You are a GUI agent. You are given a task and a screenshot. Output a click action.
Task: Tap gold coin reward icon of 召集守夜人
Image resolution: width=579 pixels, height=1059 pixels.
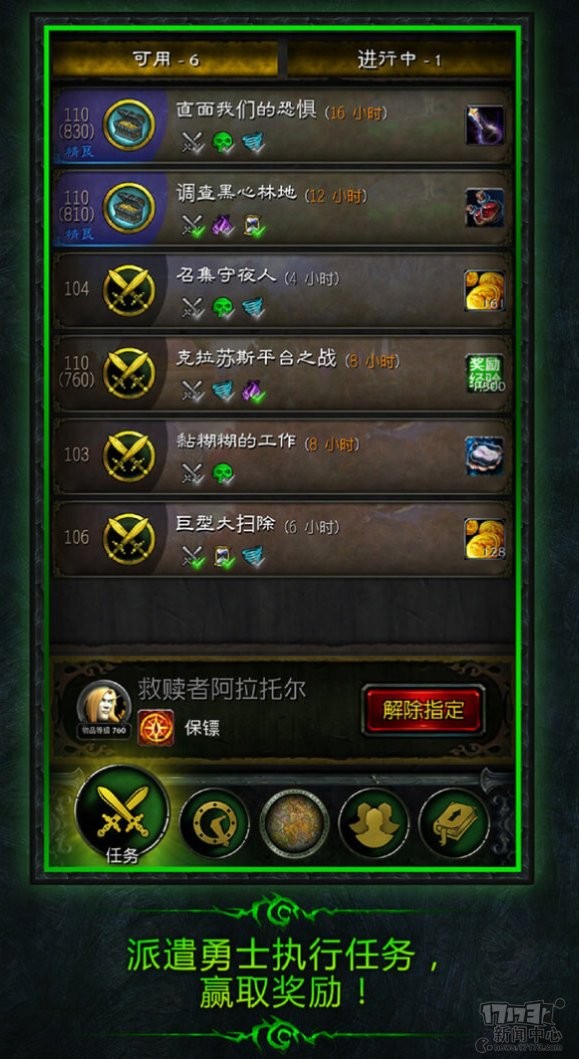point(484,291)
